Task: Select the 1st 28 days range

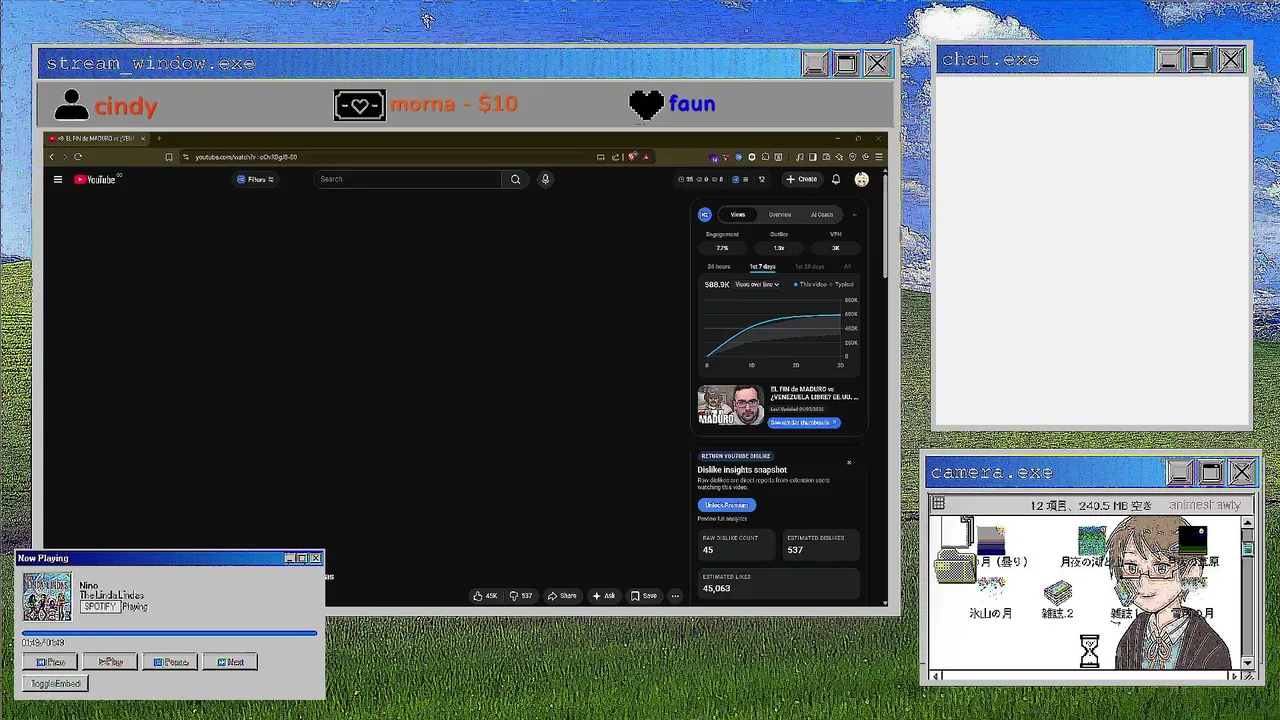Action: pyautogui.click(x=810, y=266)
